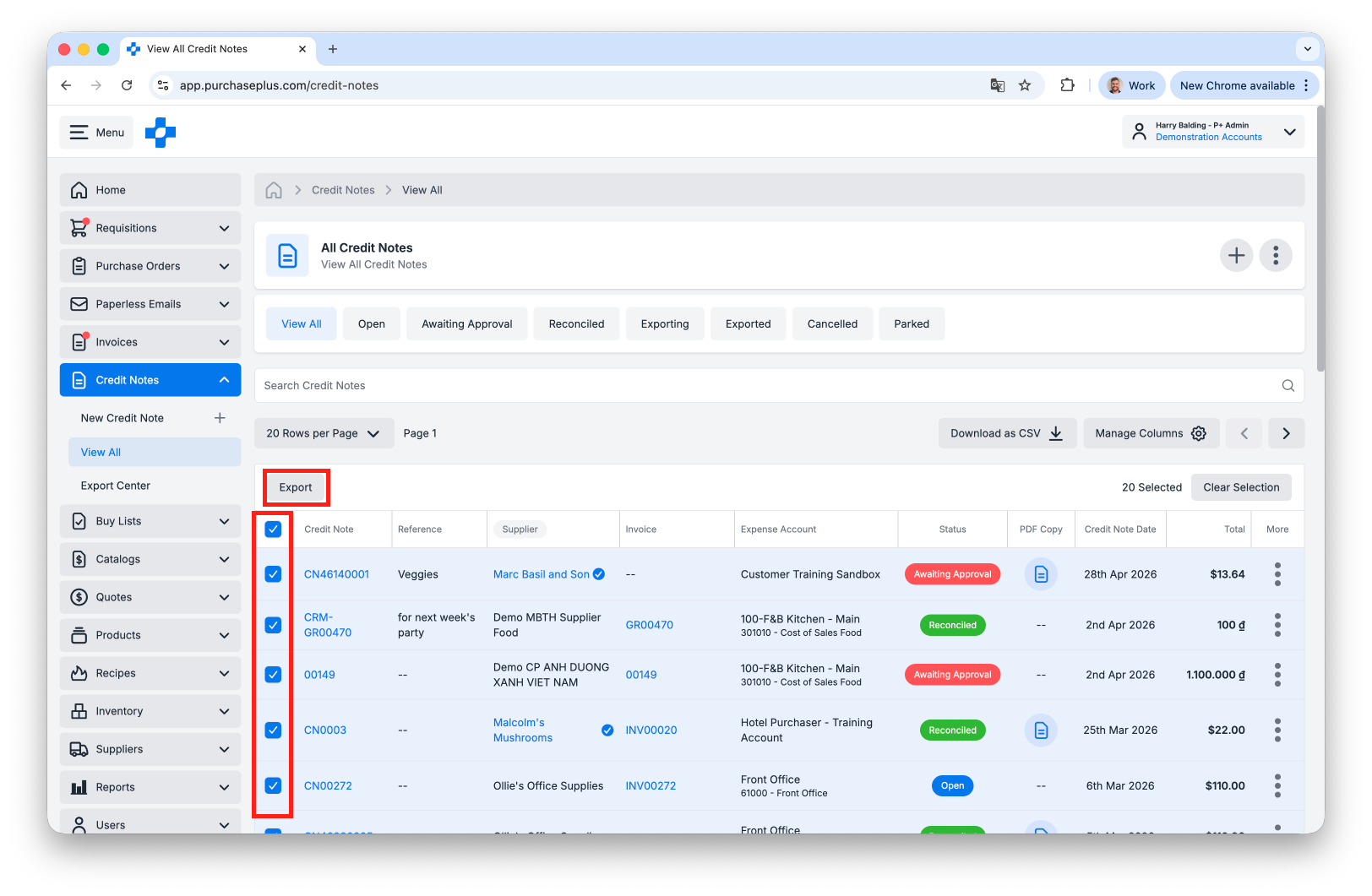Expand the Harry Balding account menu
This screenshot has height=896, width=1372.
tap(1290, 132)
